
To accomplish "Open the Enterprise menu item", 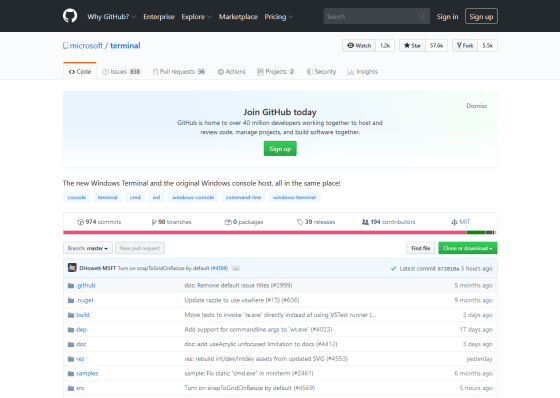I will click(159, 16).
